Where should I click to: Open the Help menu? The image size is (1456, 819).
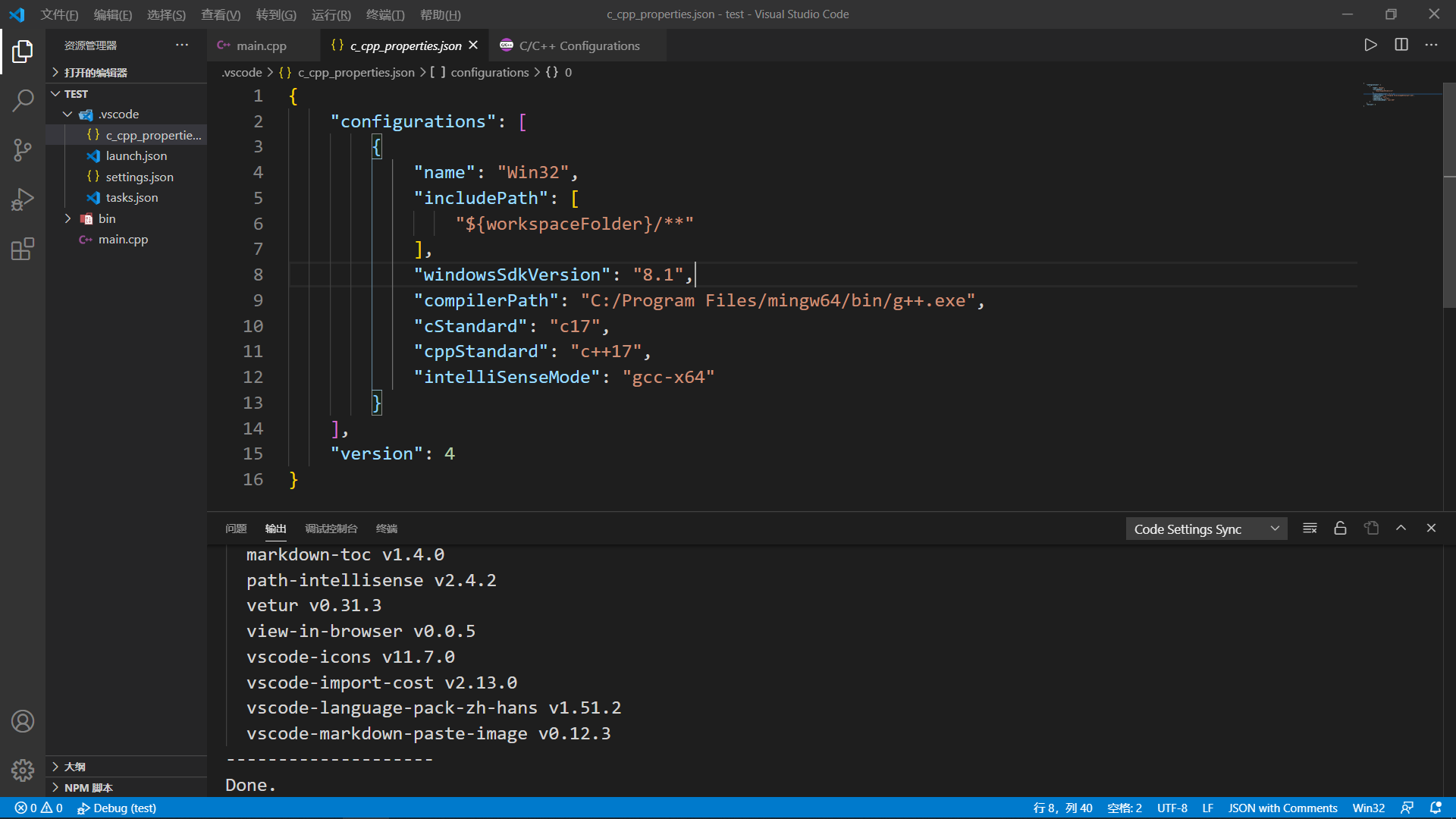tap(441, 14)
